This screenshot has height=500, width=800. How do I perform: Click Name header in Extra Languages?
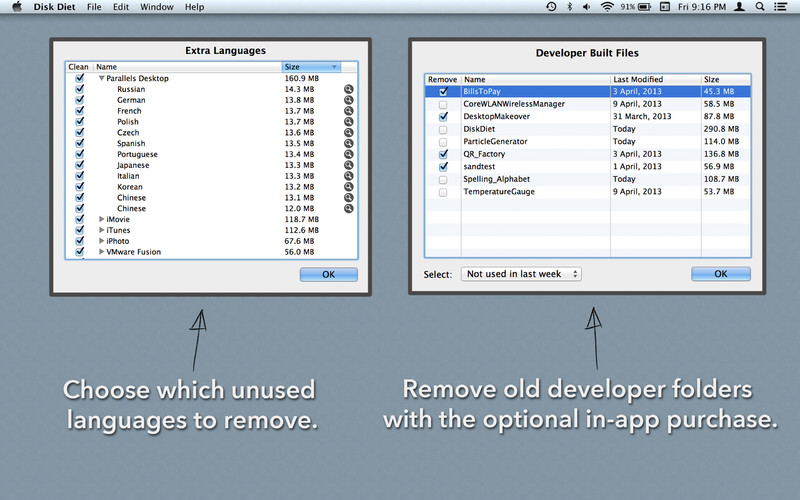188,67
